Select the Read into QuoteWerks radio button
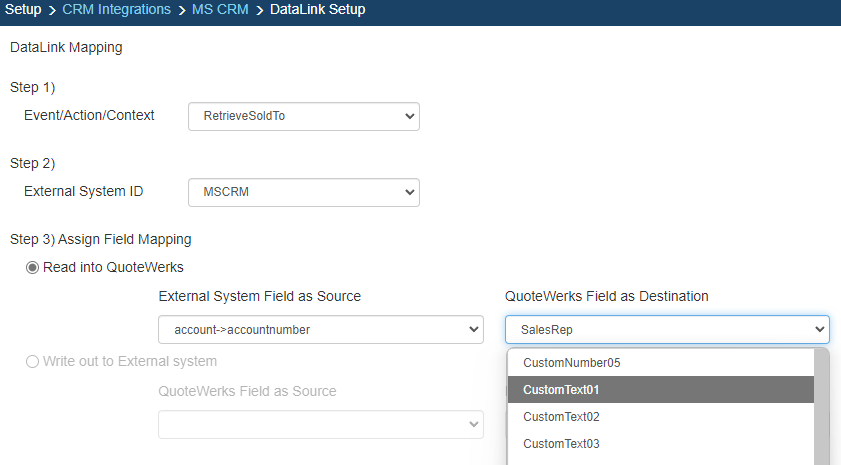Viewport: 841px width, 465px height. (x=33, y=267)
